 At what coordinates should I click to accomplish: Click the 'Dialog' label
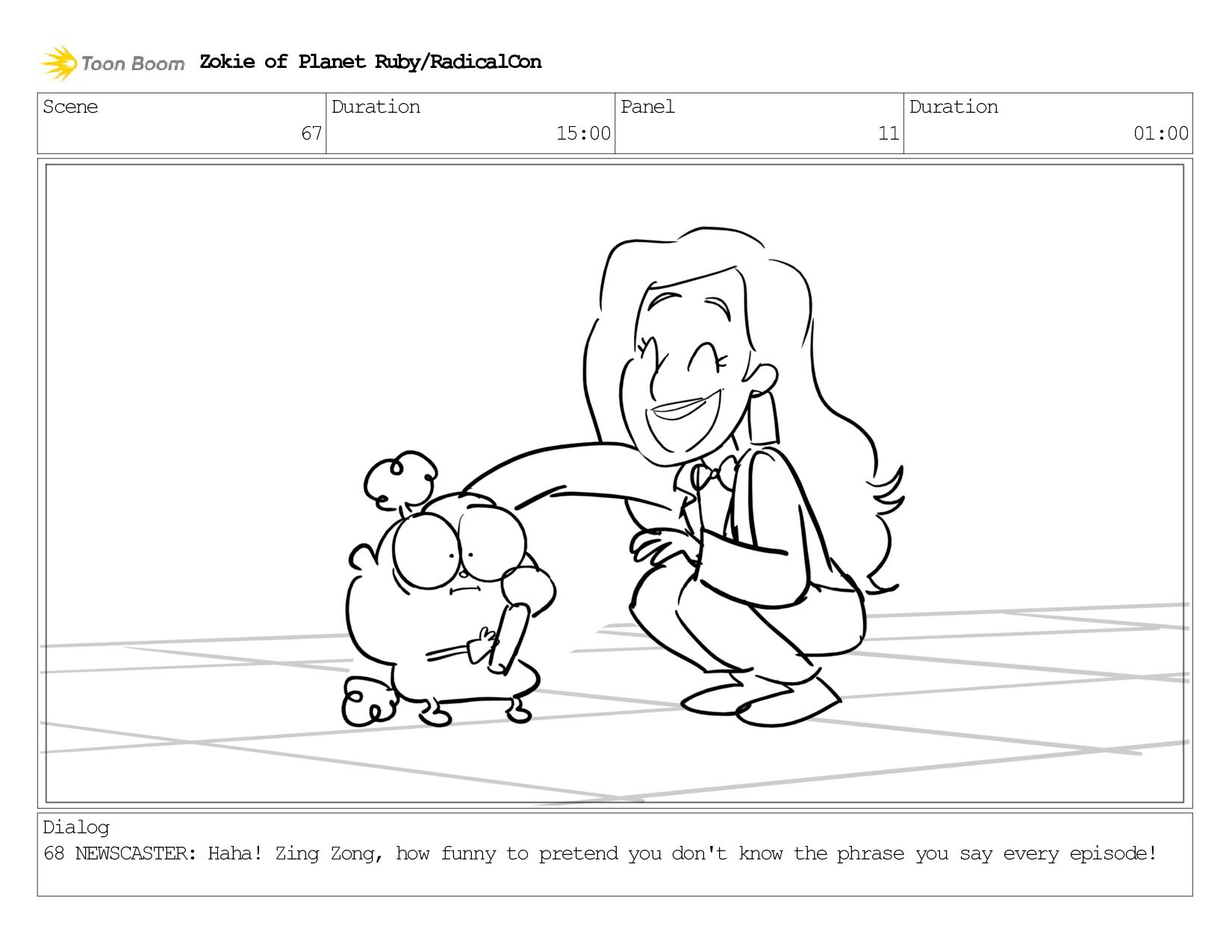(x=76, y=827)
